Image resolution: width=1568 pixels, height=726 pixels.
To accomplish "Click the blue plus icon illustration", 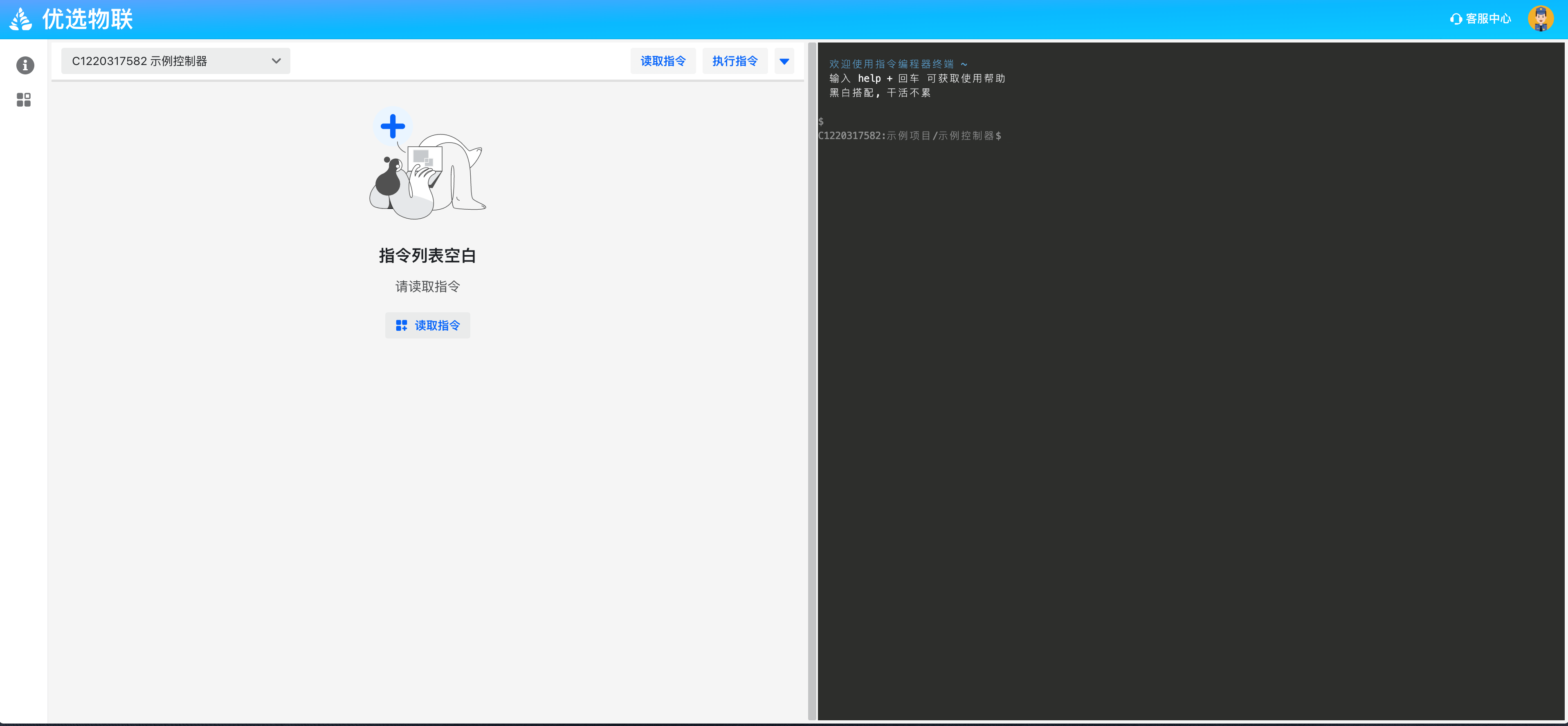I will tap(393, 127).
